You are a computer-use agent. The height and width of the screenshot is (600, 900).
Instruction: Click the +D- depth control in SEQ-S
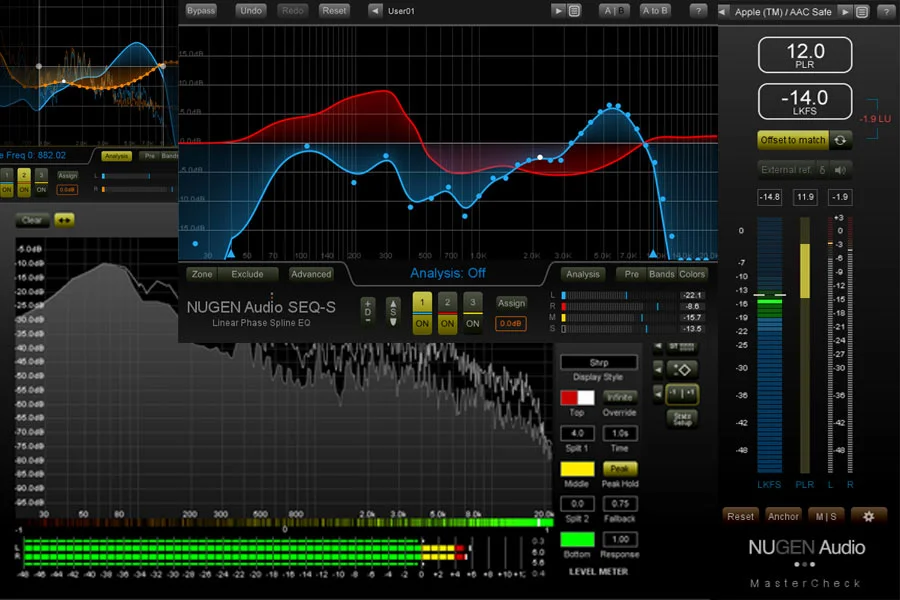coord(368,312)
